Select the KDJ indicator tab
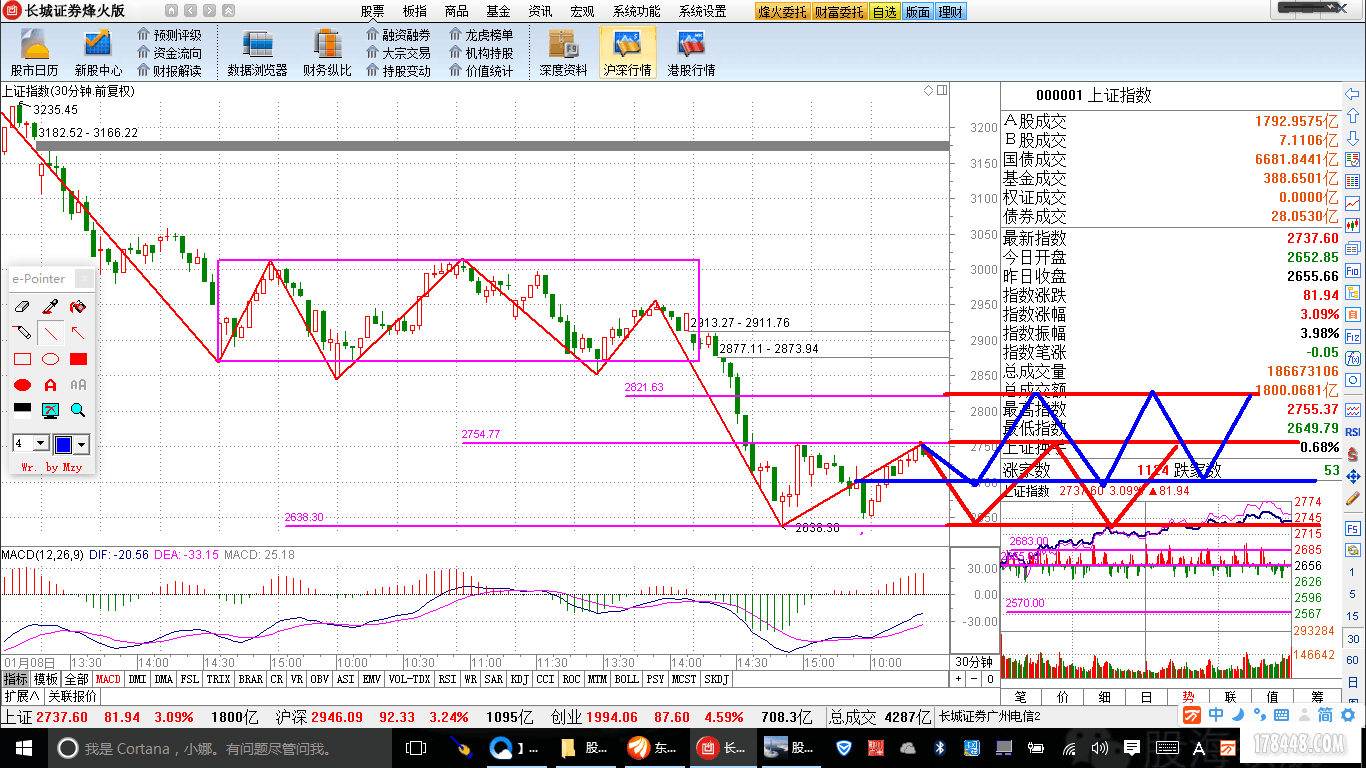Screen dimensions: 1366x768 pyautogui.click(x=519, y=679)
